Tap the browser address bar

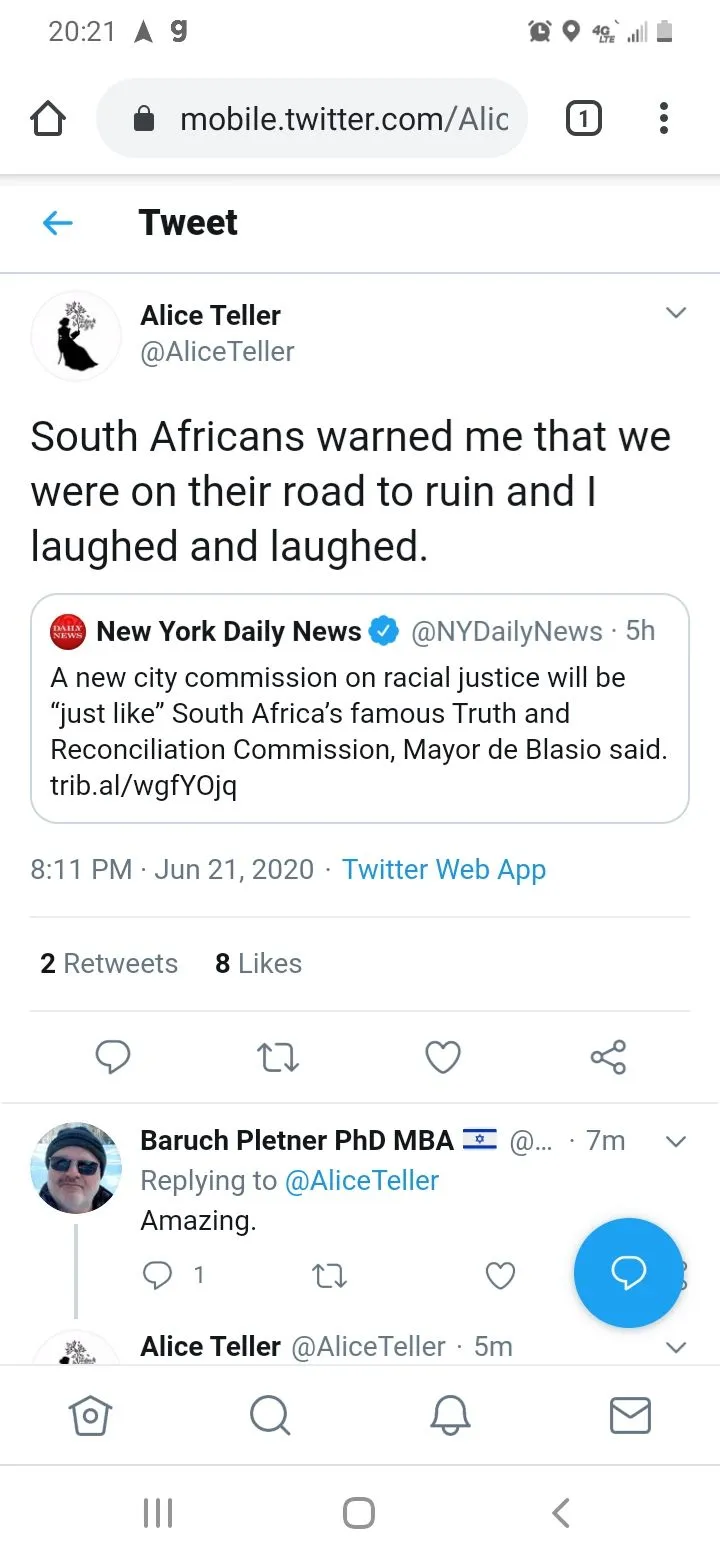[x=330, y=117]
